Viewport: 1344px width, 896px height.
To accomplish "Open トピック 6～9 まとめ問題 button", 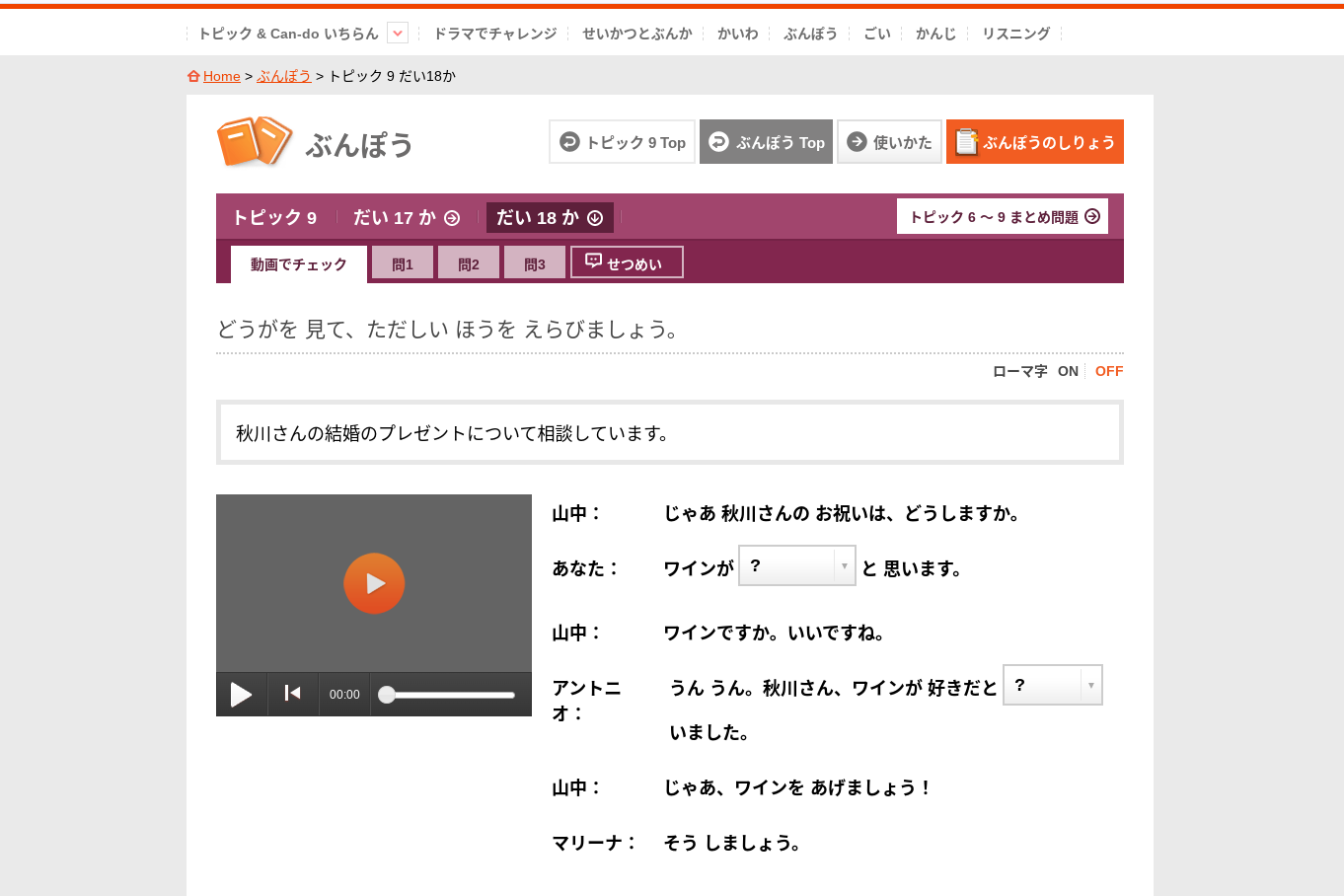I will click(1003, 216).
